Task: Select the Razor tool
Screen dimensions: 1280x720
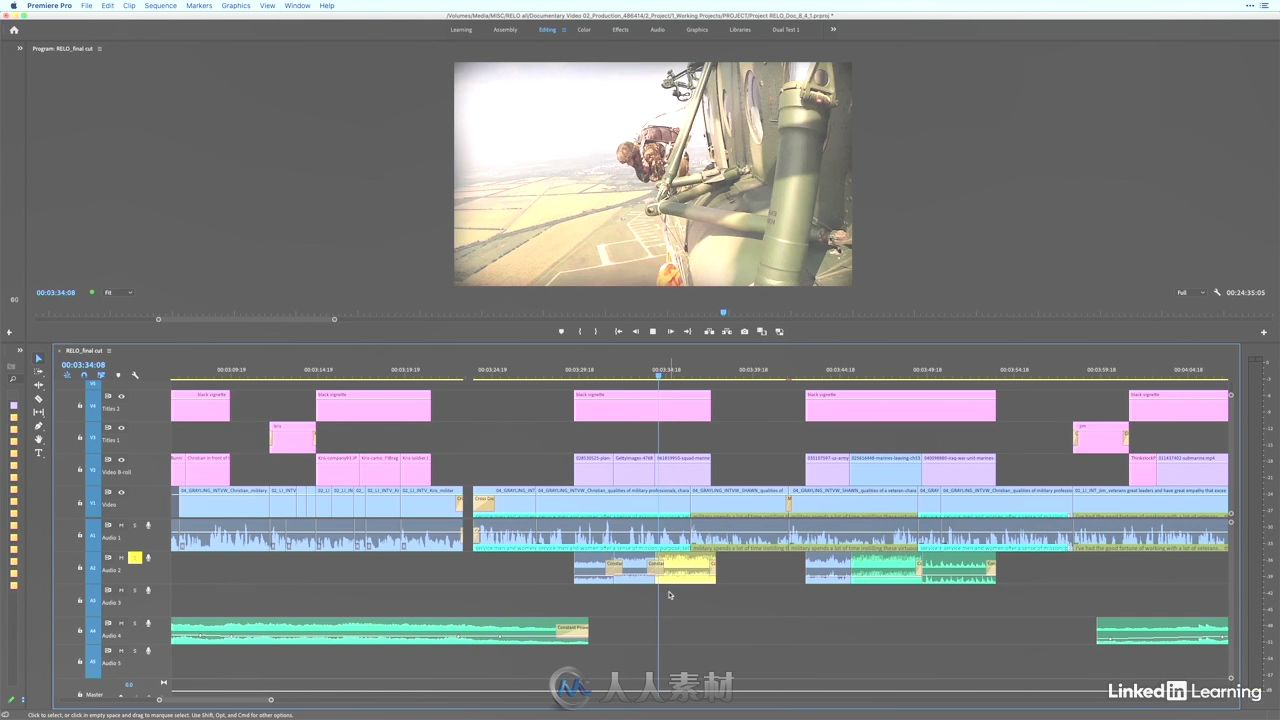Action: click(39, 399)
